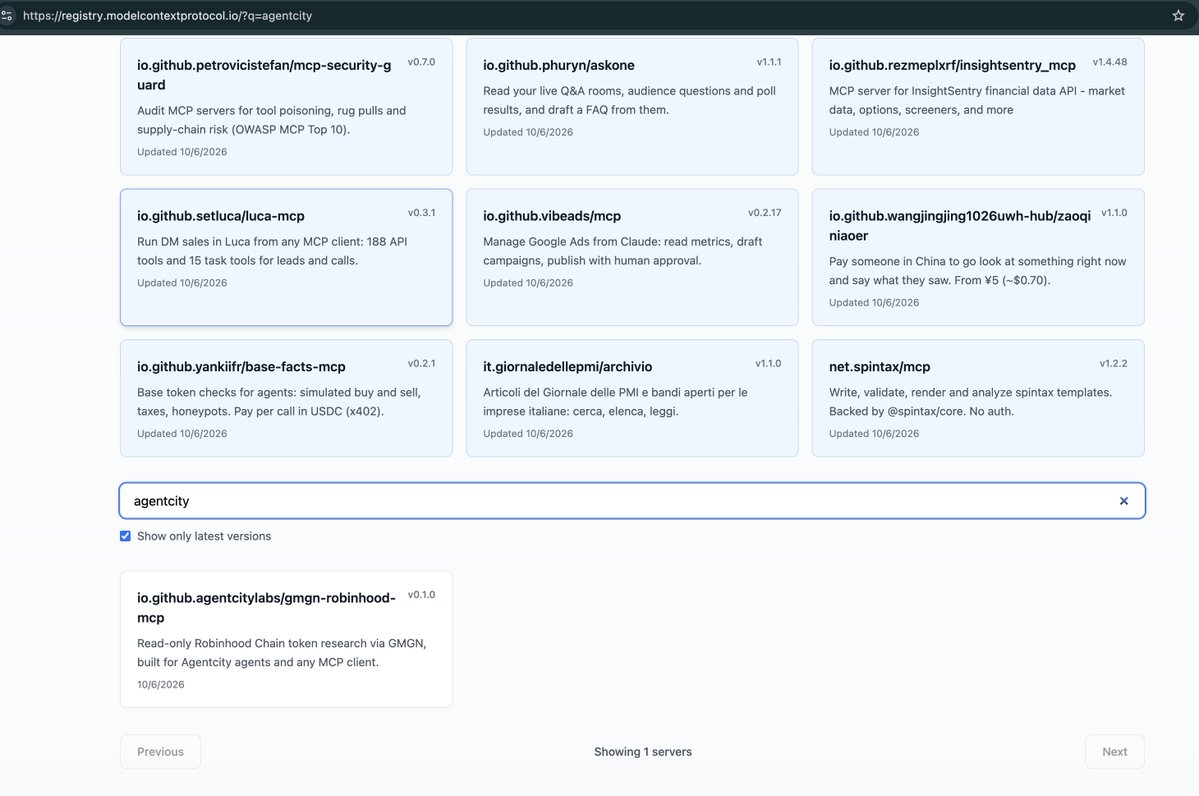Go to the Previous page of results
This screenshot has width=1199, height=796.
click(161, 752)
